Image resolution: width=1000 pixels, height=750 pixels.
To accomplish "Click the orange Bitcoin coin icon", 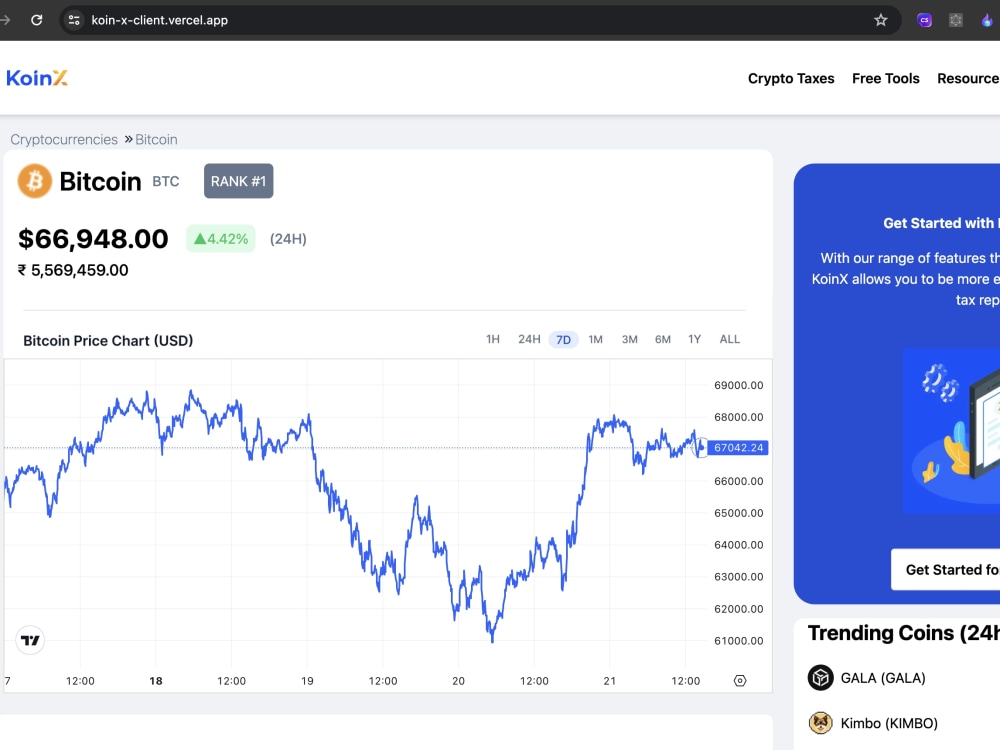I will click(x=34, y=181).
